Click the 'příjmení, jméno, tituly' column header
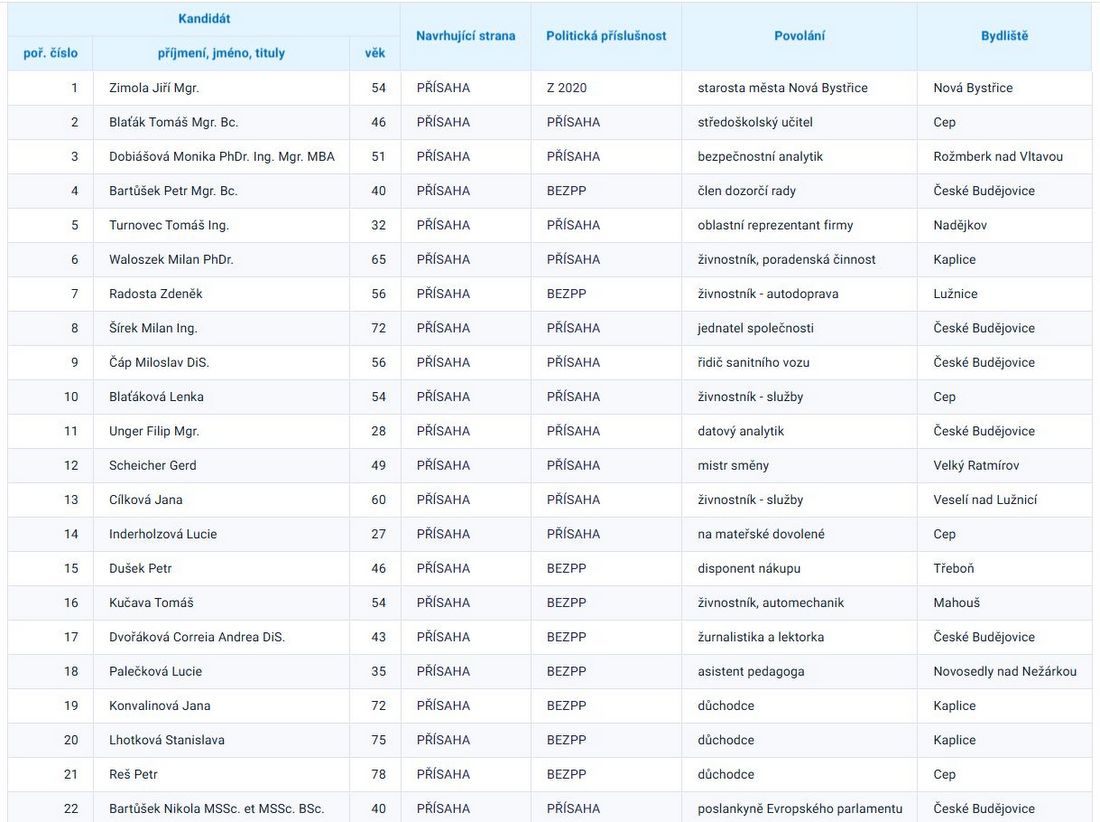This screenshot has height=822, width=1100. [x=221, y=53]
